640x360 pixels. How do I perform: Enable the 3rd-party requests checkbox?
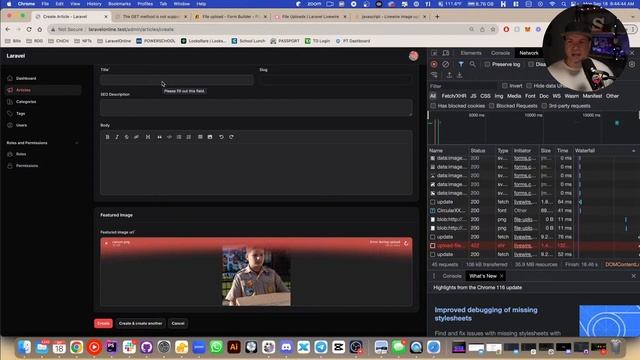click(x=544, y=106)
